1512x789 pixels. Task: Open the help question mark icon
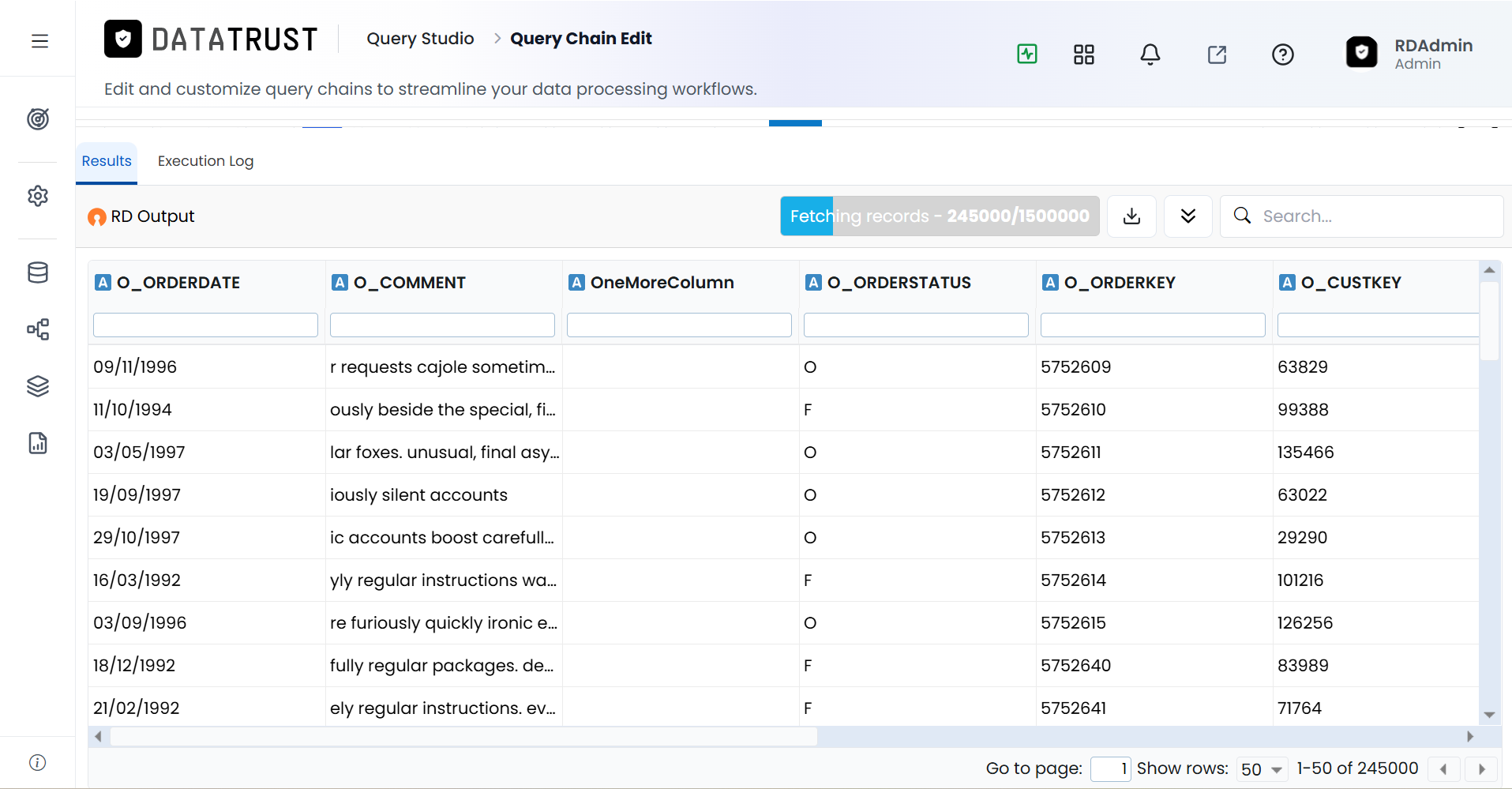[1283, 54]
